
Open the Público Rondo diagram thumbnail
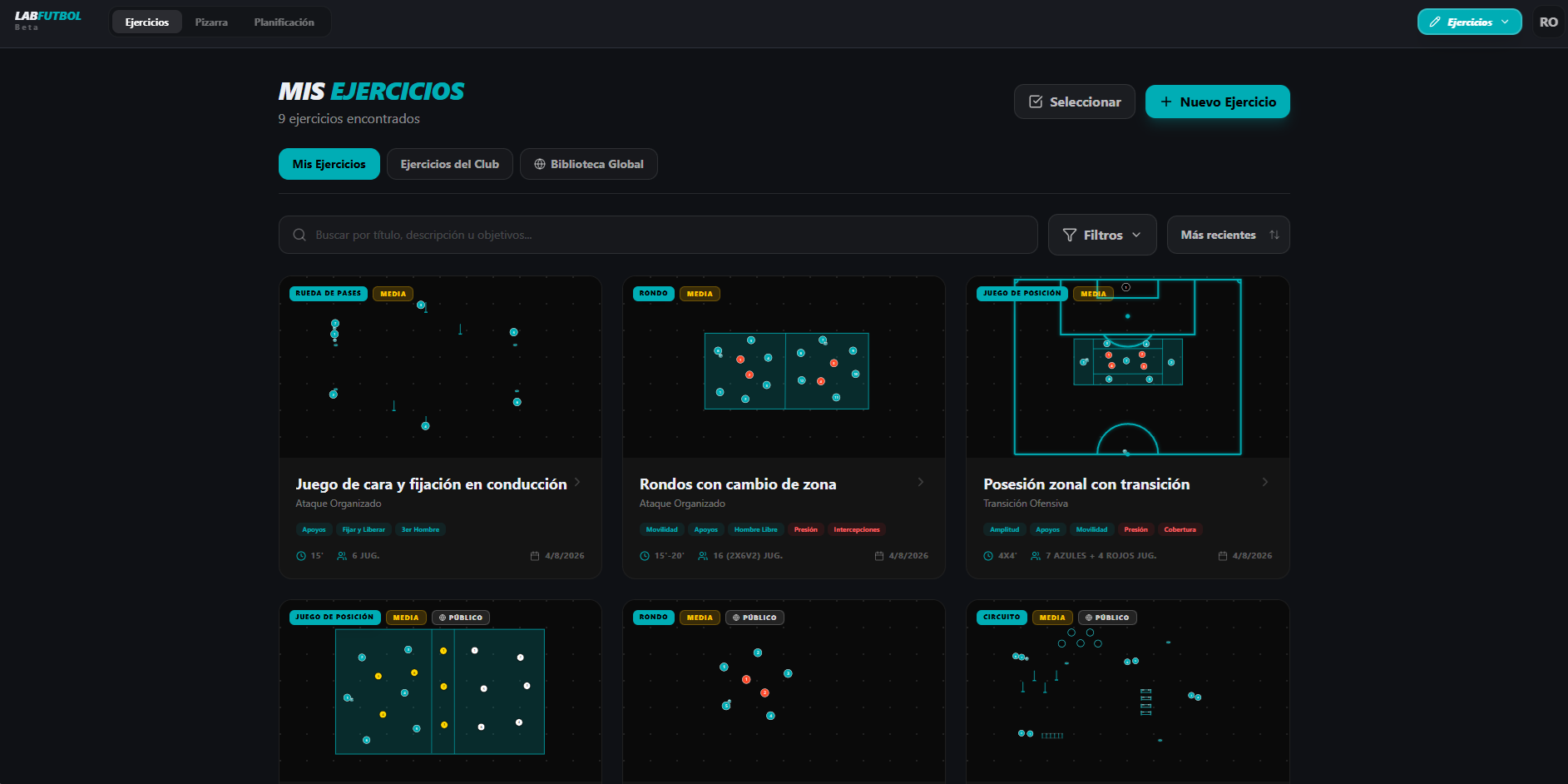(x=784, y=692)
